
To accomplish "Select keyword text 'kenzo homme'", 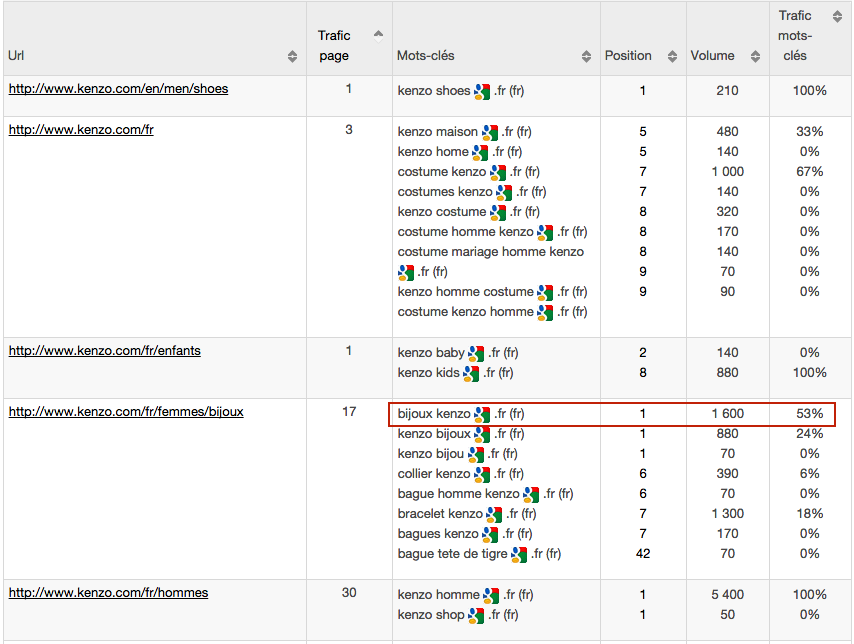I will tap(438, 595).
